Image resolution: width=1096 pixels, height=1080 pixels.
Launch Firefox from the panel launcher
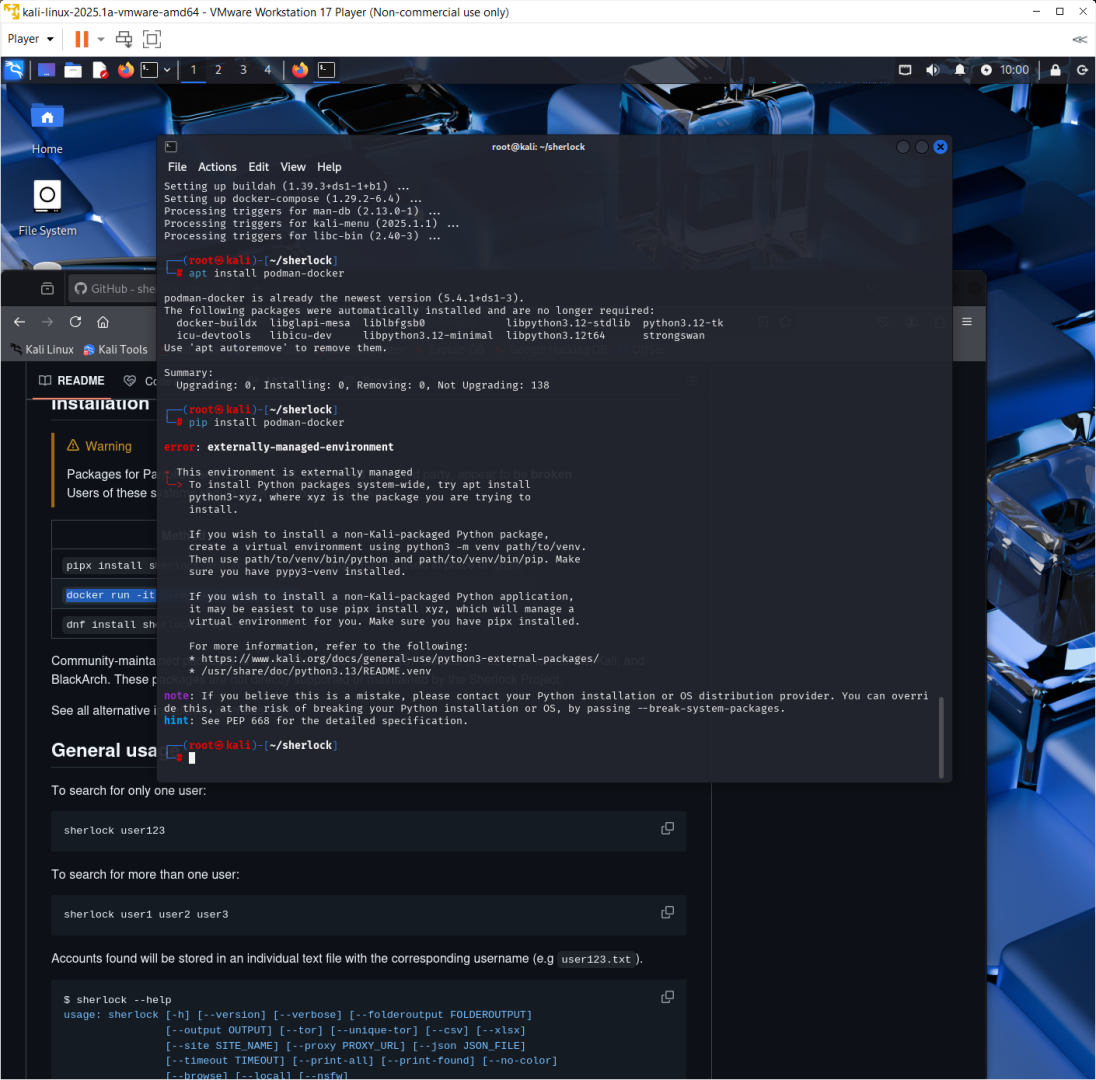click(126, 70)
